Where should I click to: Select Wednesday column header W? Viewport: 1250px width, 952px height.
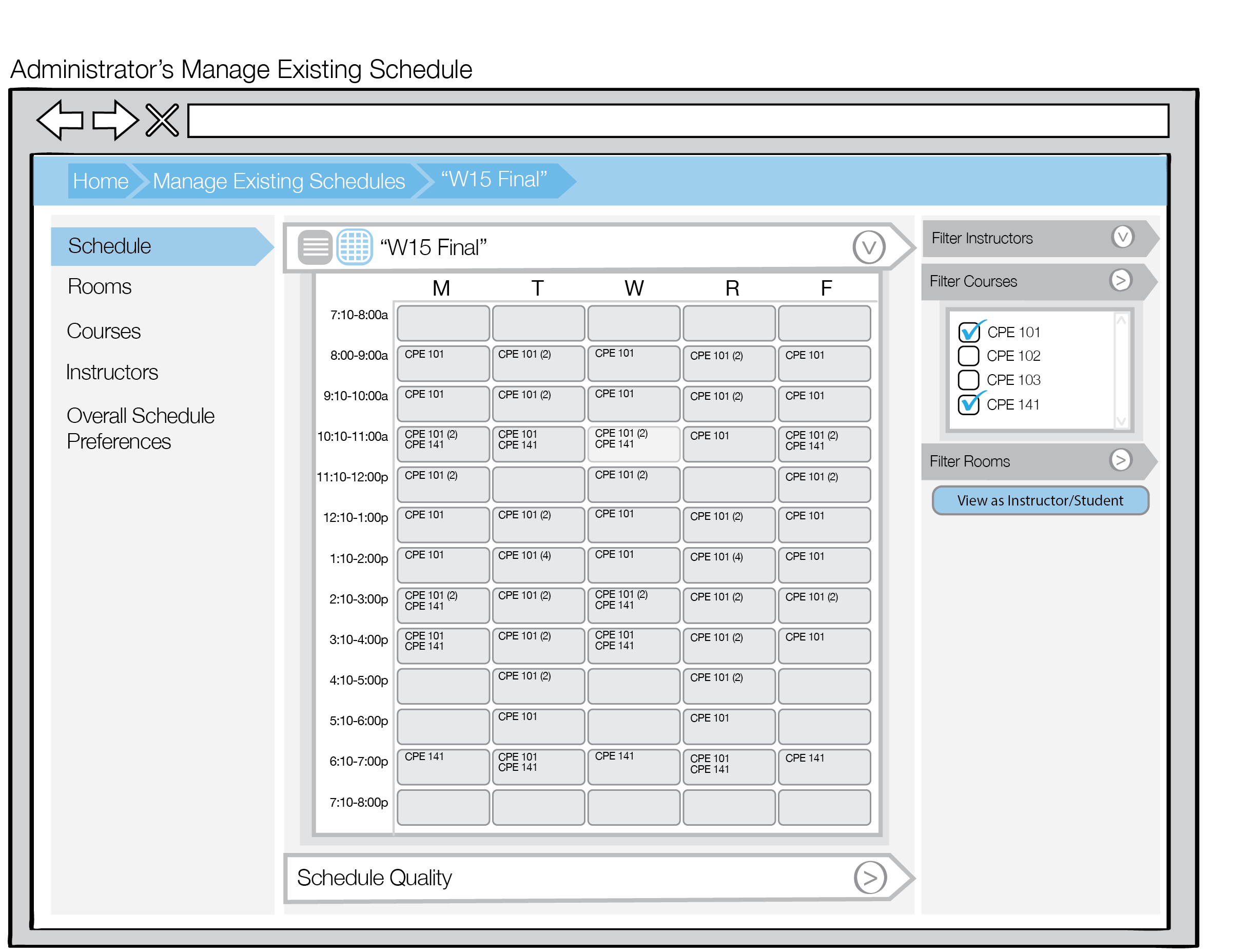click(x=634, y=288)
